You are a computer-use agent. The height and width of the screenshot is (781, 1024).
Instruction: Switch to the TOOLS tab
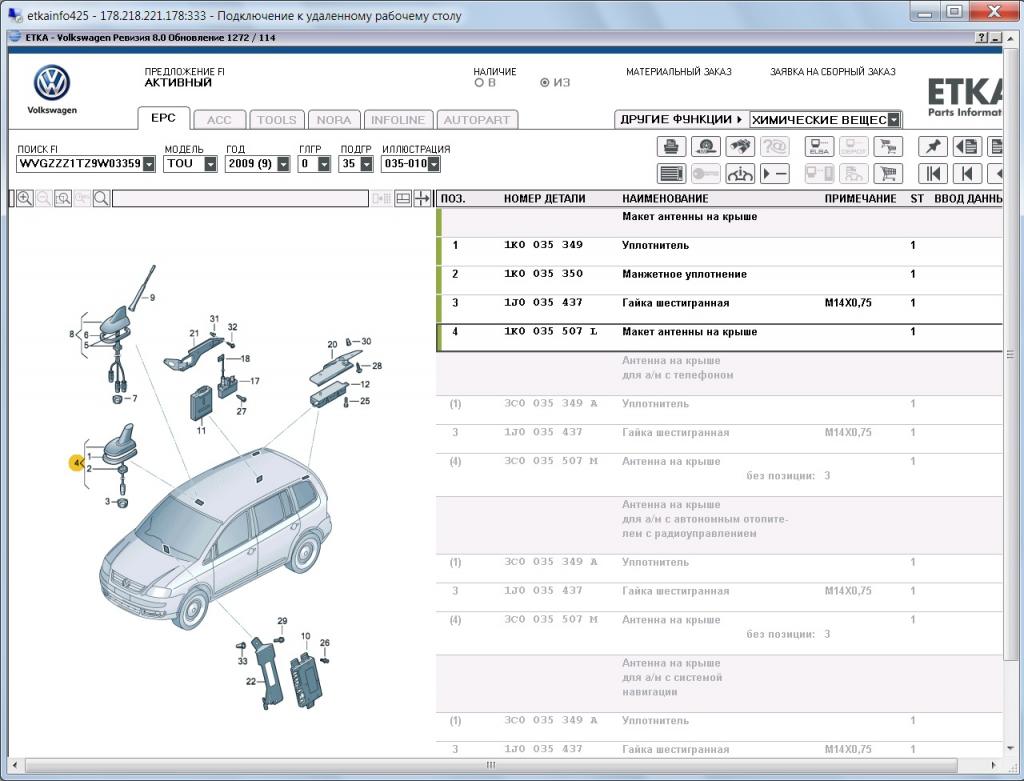click(277, 120)
